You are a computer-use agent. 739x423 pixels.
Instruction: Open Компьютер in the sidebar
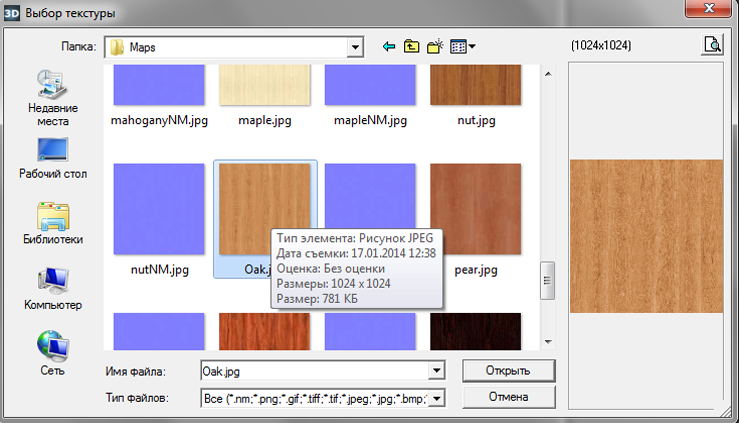[x=53, y=289]
